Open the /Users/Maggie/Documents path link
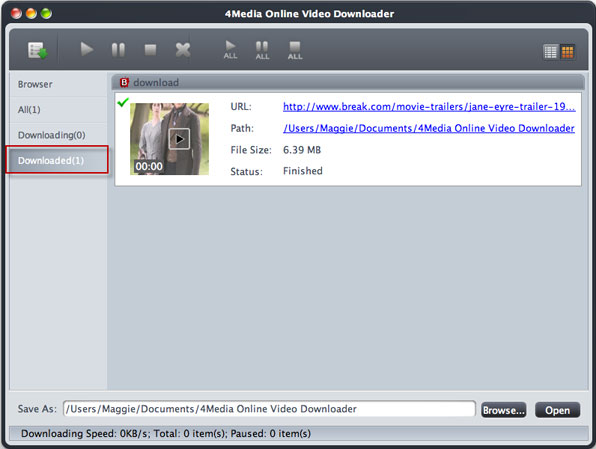The height and width of the screenshot is (449, 596). [429, 129]
